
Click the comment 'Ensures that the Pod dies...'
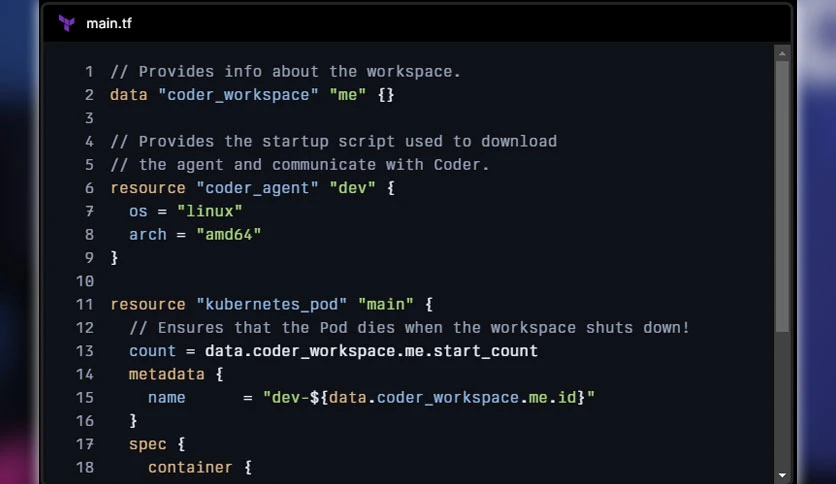point(409,328)
